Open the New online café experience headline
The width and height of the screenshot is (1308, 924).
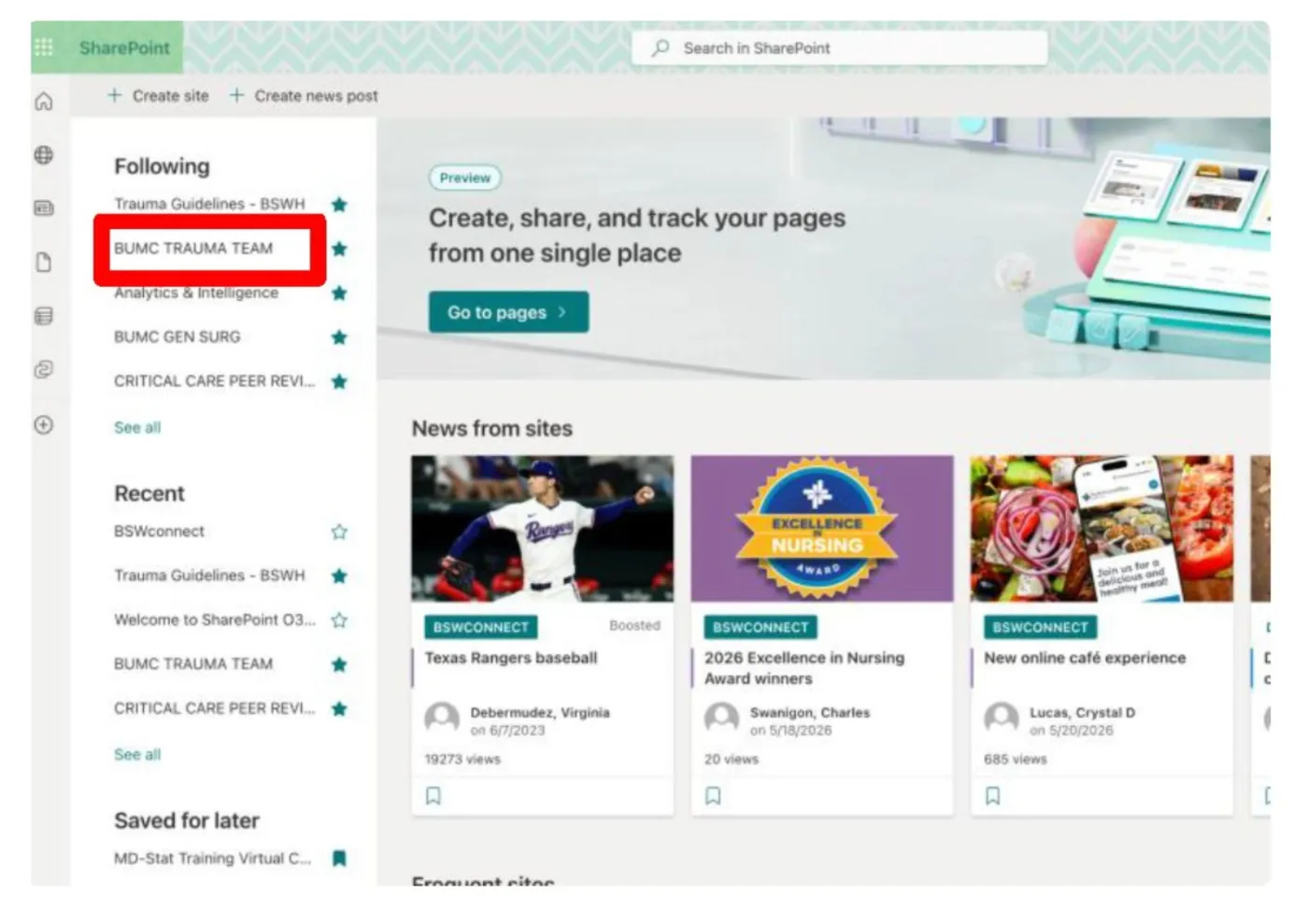coord(1085,658)
